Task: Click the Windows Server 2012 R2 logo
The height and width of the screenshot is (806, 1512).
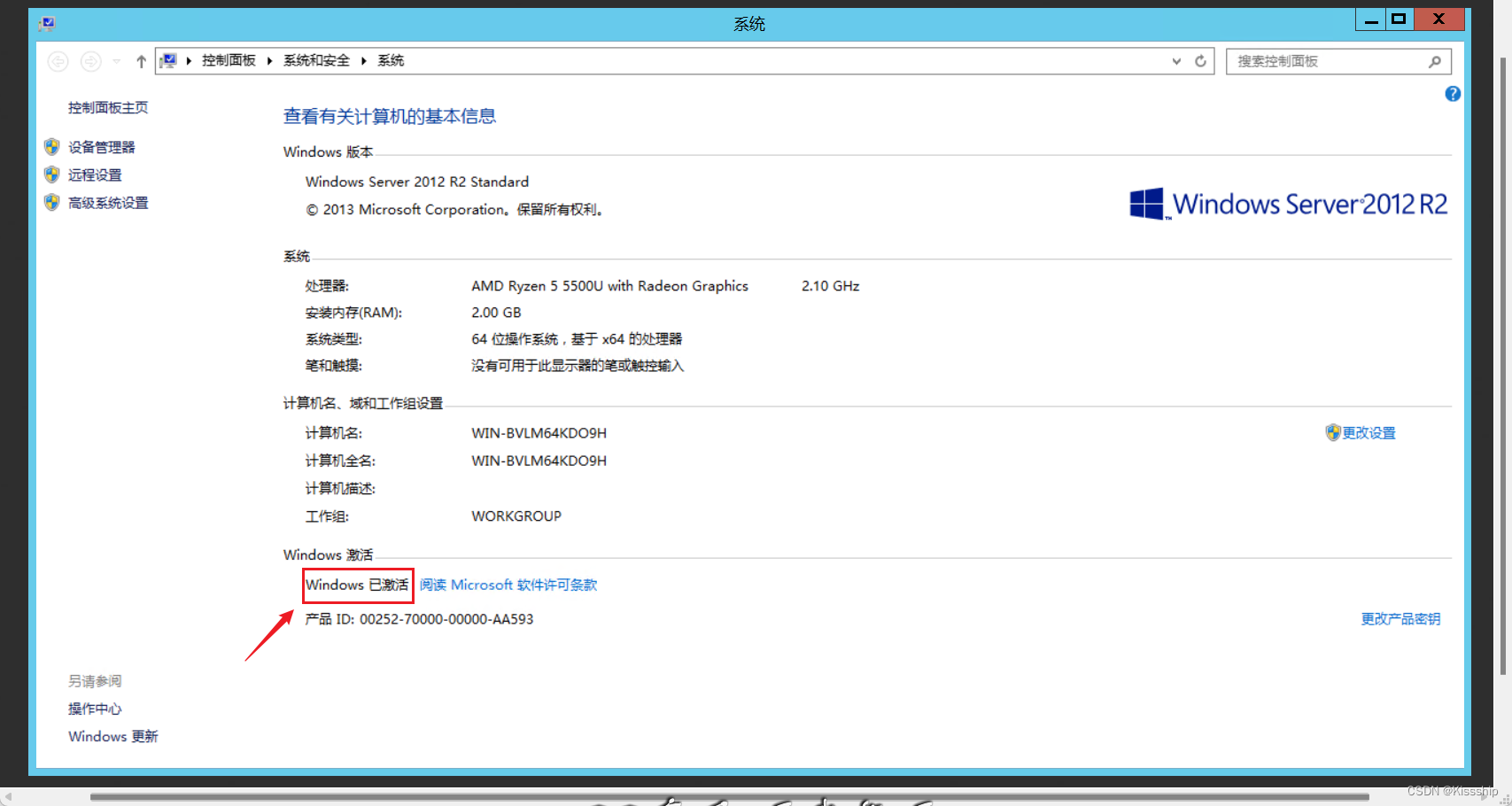Action: pos(1289,204)
